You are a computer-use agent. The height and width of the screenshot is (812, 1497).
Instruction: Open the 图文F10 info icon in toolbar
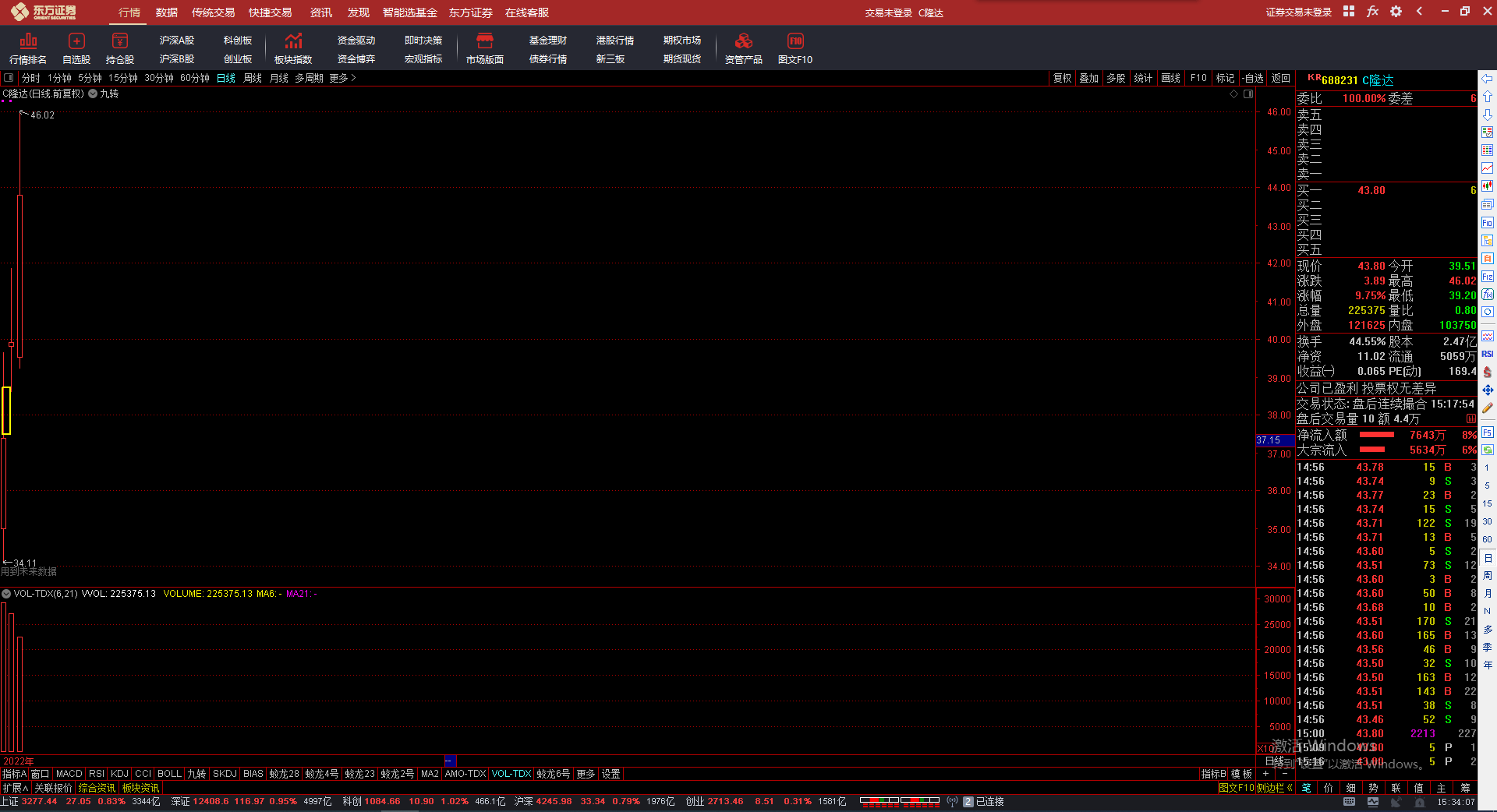click(795, 48)
